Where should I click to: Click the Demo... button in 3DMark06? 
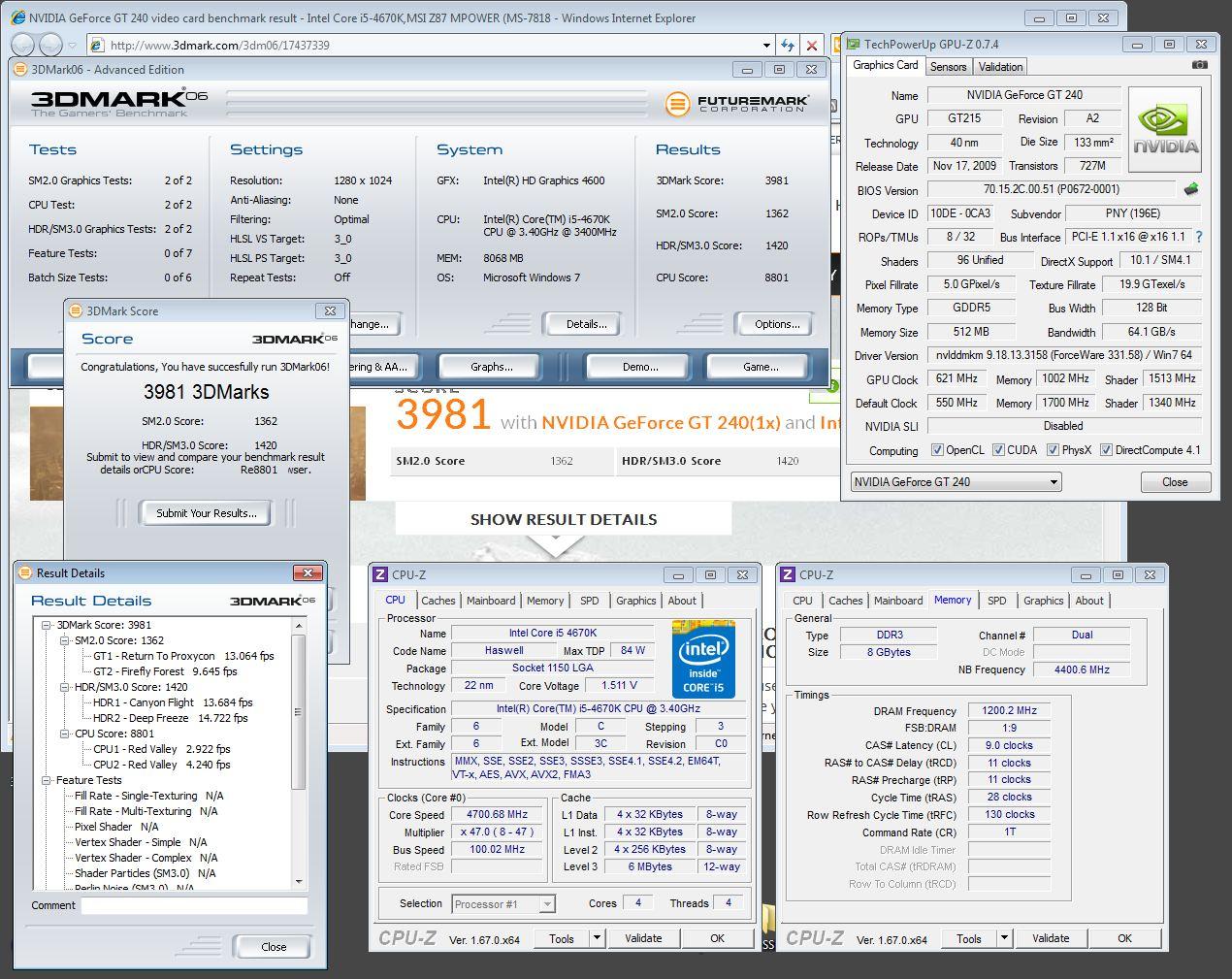point(639,367)
